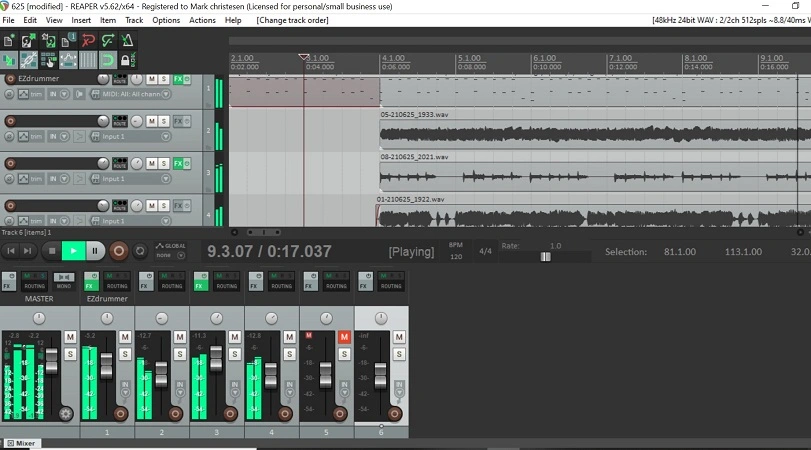Open EZdrummer track ROUTE button
Image resolution: width=811 pixels, height=450 pixels.
tap(119, 79)
